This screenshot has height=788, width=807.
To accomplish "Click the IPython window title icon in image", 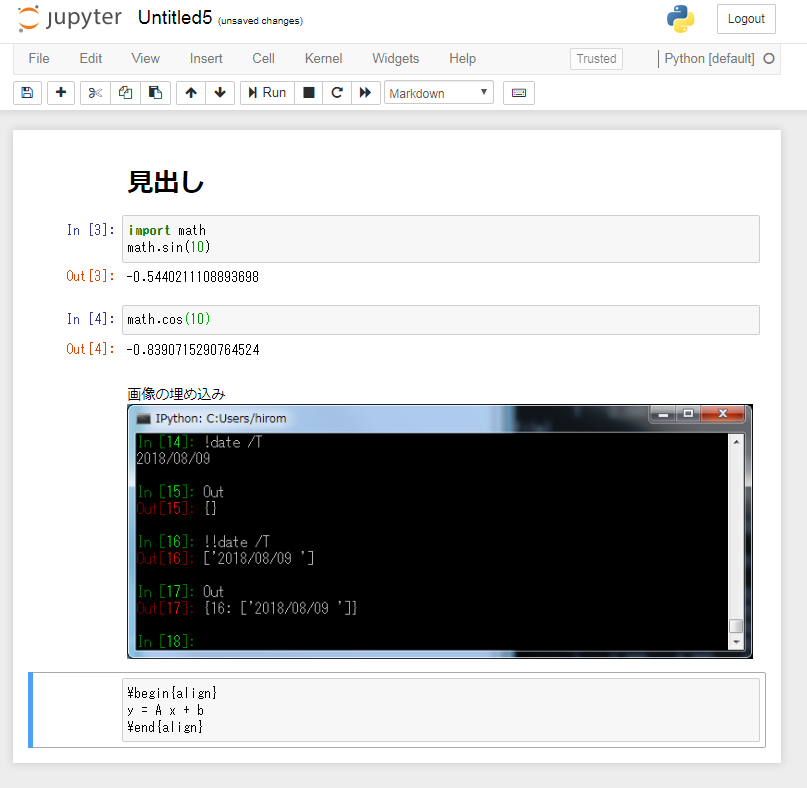I will point(143,418).
